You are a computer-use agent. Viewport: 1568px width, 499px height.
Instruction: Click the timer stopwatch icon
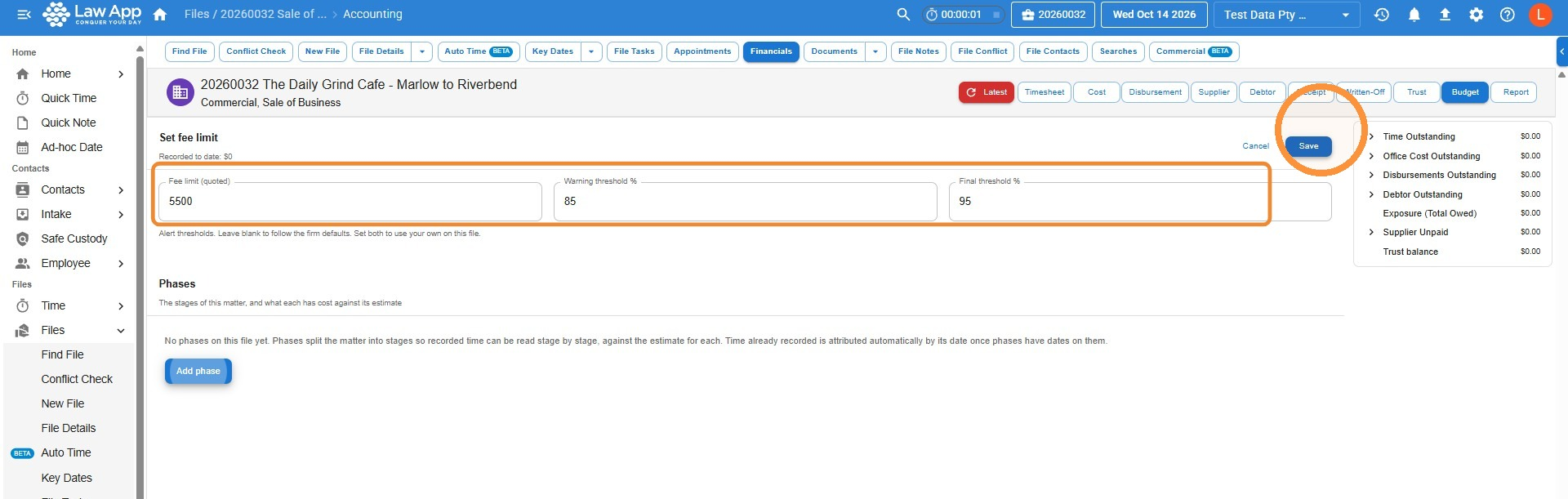tap(932, 15)
